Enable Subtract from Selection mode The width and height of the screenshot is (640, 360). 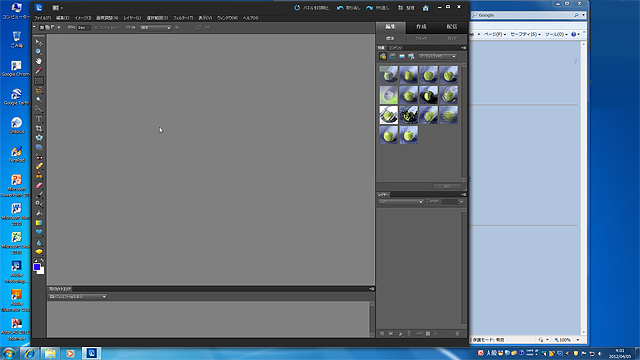[53, 27]
